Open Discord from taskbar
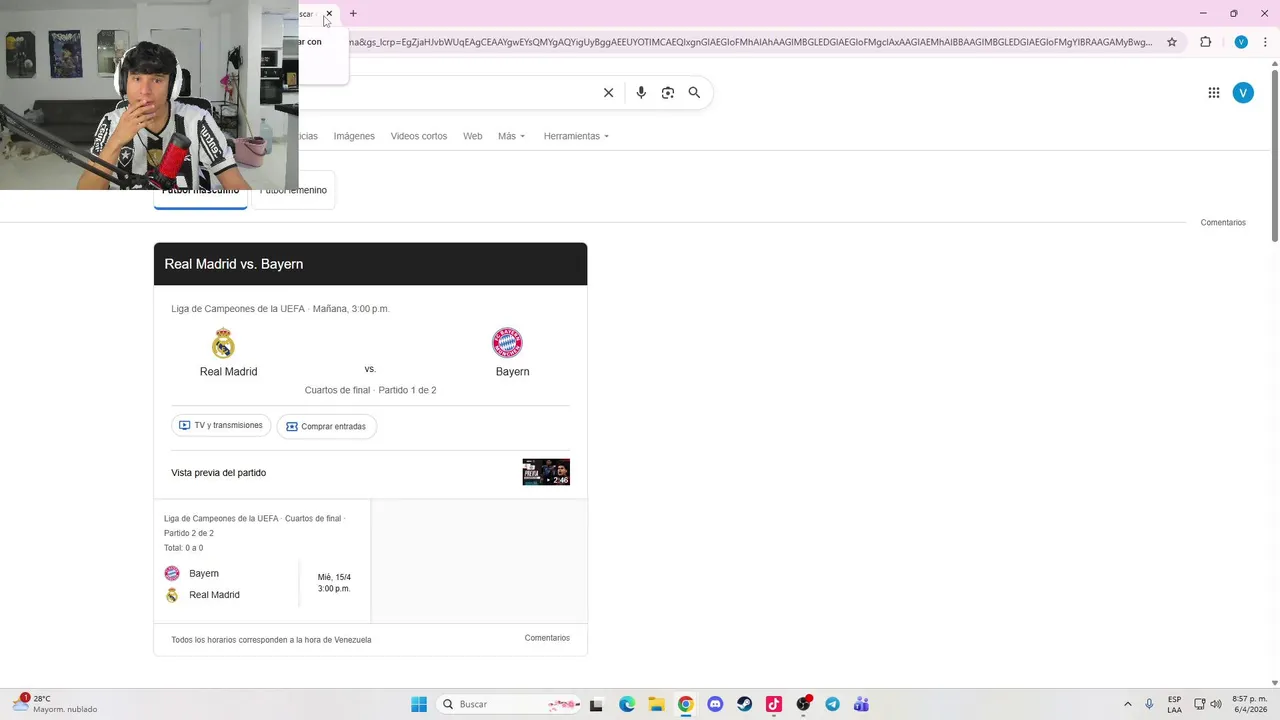This screenshot has height=720, width=1280. tap(715, 704)
